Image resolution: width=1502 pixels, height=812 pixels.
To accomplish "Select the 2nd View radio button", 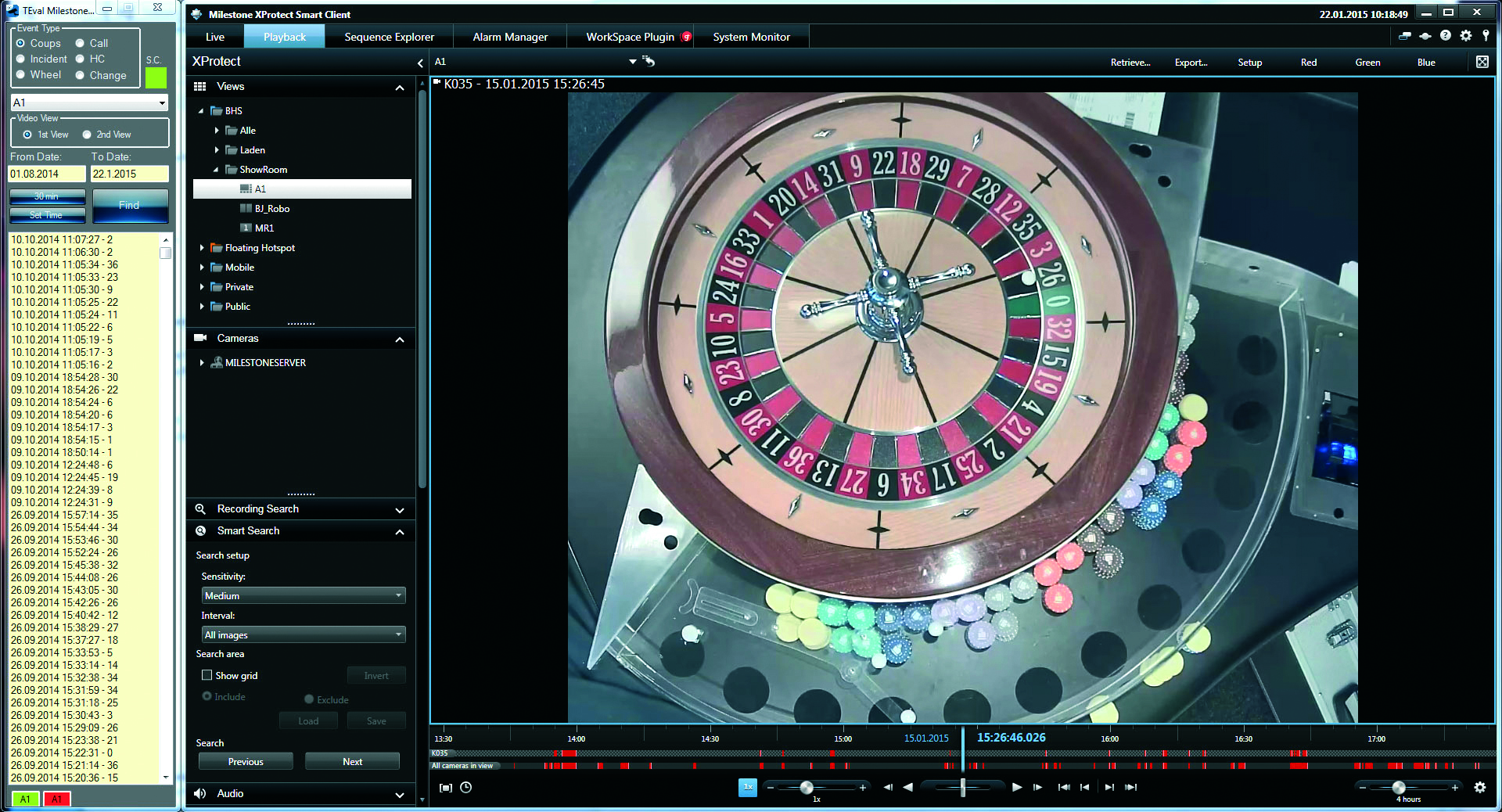I will coord(88,135).
